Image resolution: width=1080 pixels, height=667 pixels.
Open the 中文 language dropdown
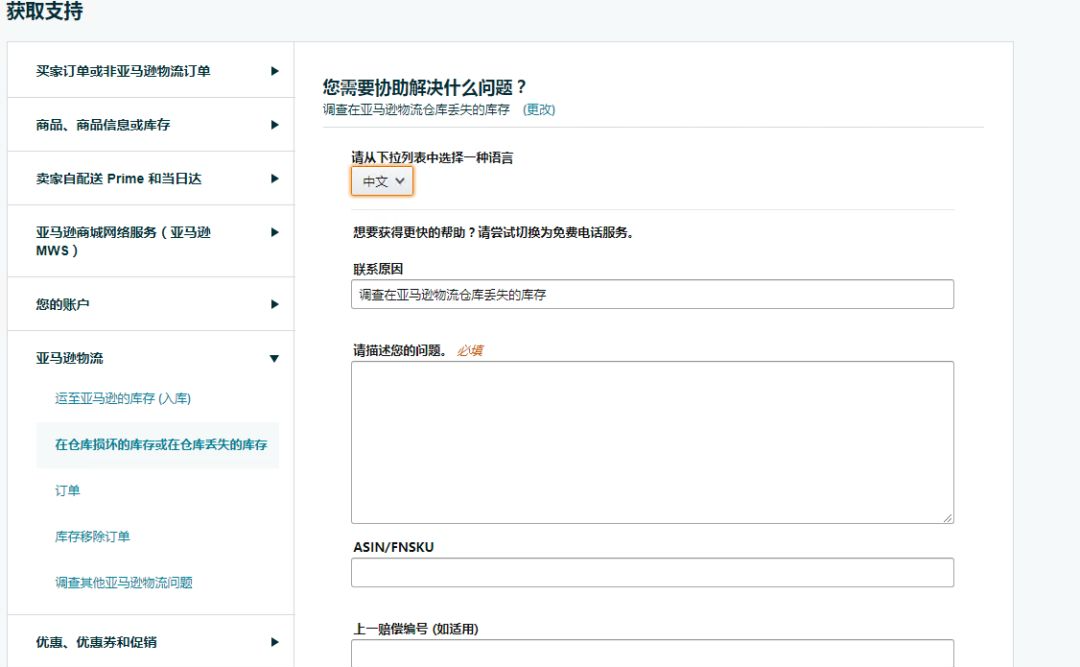(382, 181)
